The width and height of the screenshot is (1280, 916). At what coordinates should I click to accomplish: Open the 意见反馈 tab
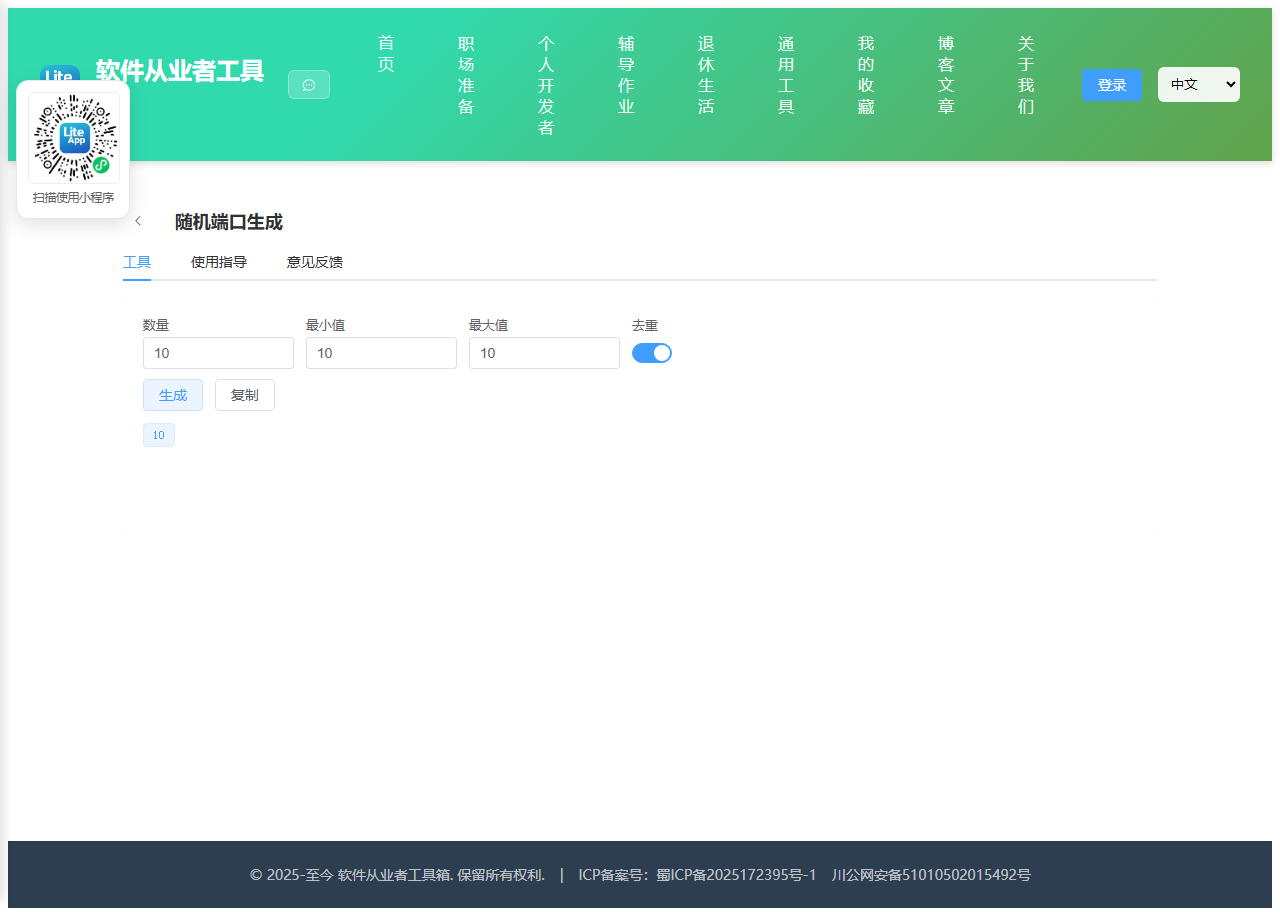click(315, 262)
